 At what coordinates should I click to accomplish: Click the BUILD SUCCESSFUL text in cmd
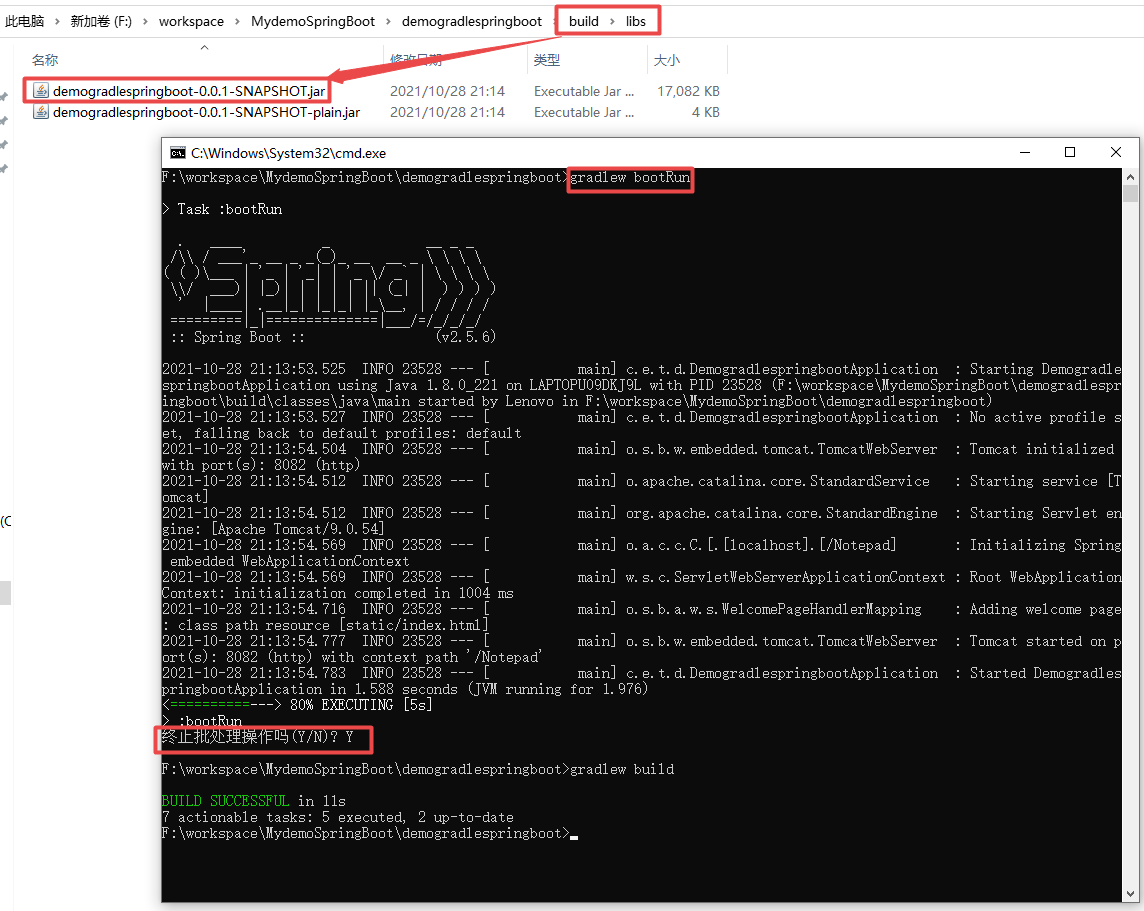coord(225,801)
